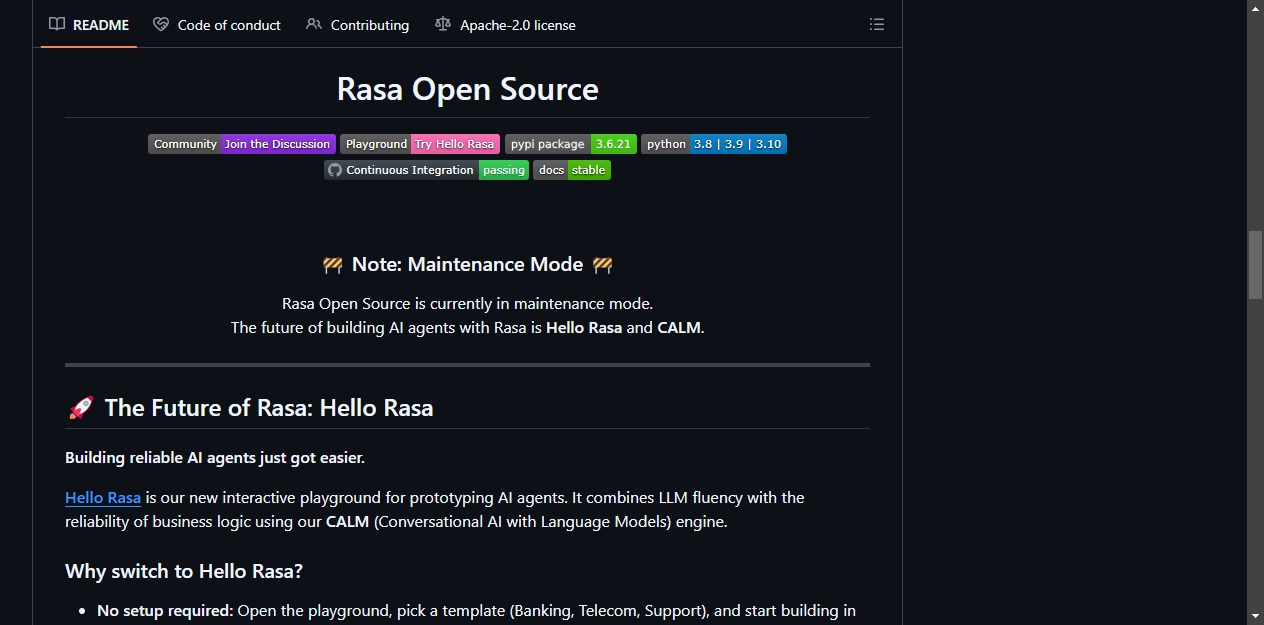Click the Contributing people icon

coord(314,24)
